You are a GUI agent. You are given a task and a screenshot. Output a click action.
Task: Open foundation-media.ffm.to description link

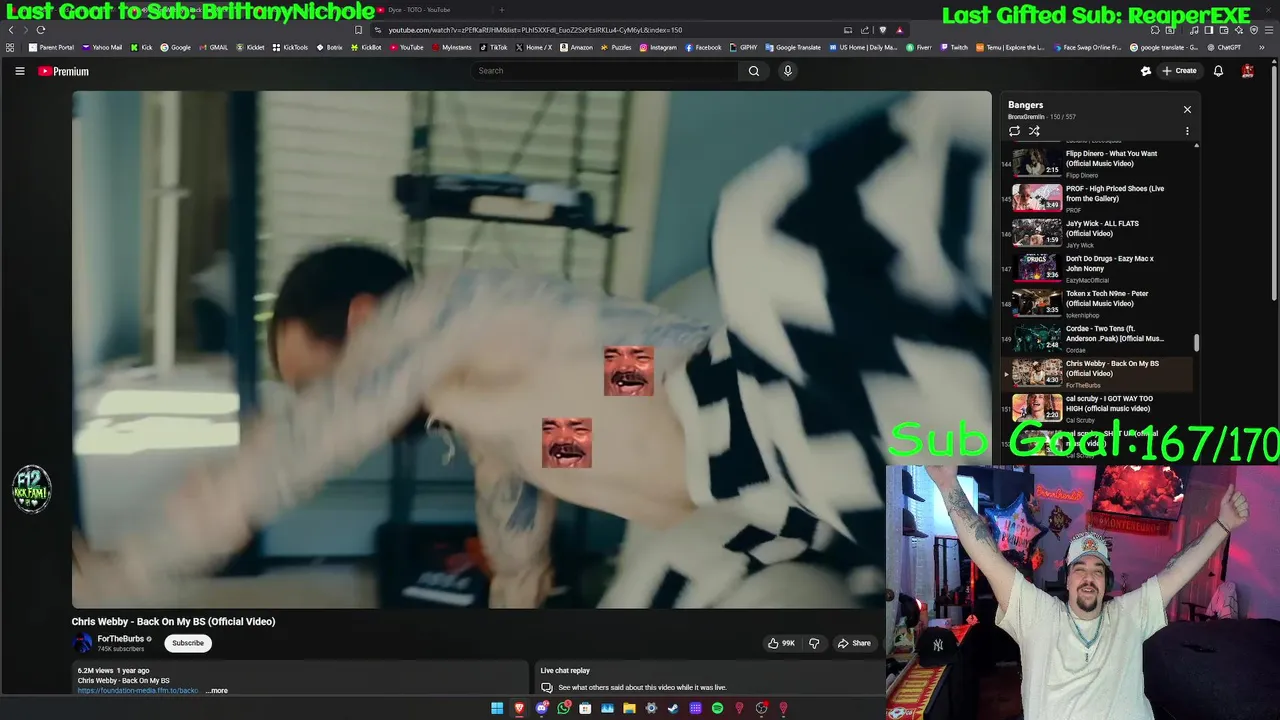(138, 691)
